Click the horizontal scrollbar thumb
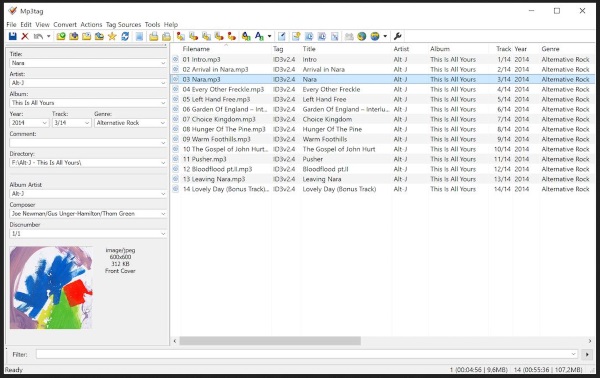 (270, 341)
